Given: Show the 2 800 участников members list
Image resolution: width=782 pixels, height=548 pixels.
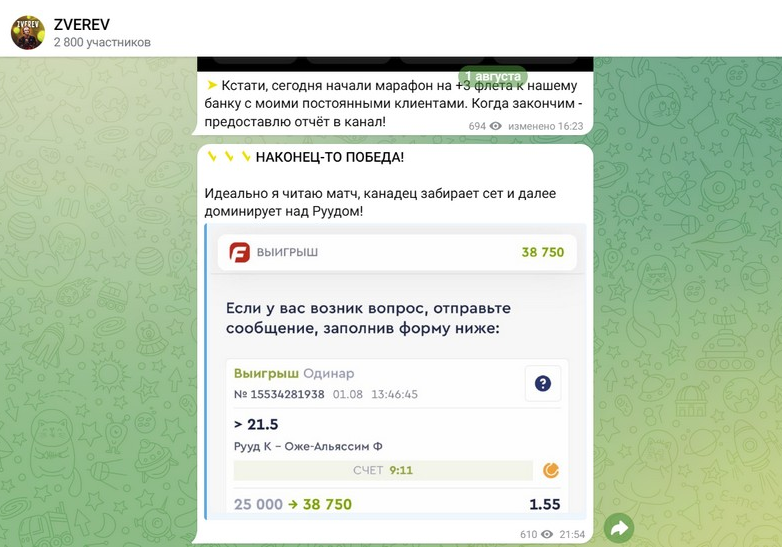Looking at the screenshot, I should [102, 42].
